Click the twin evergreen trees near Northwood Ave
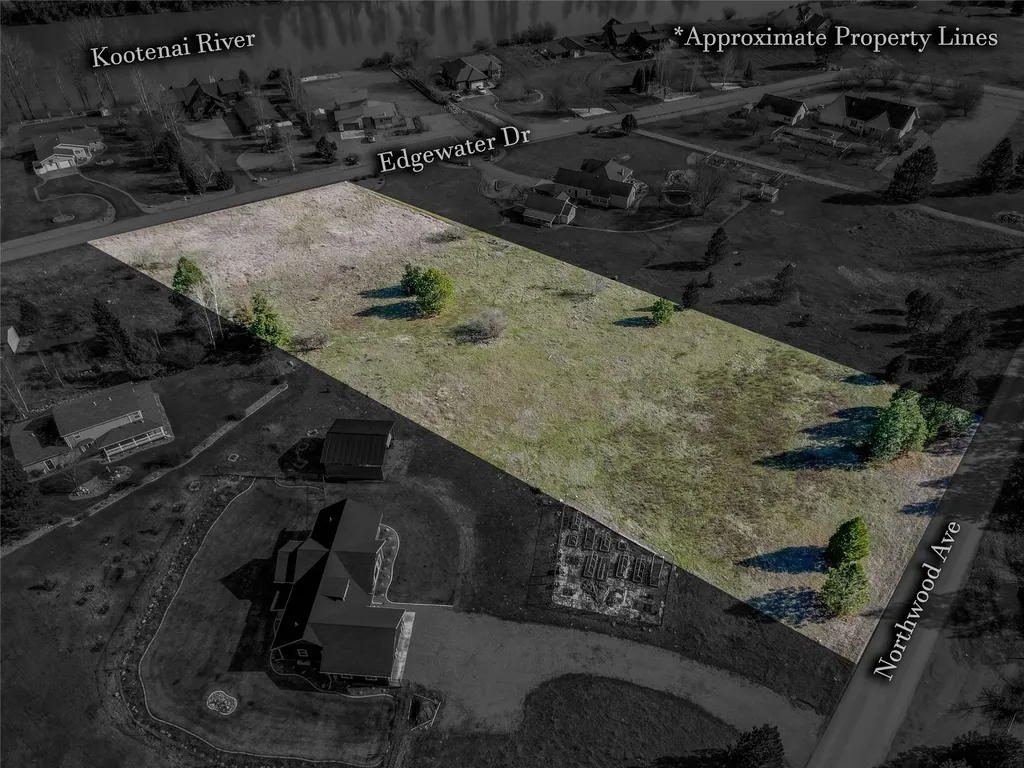This screenshot has height=768, width=1024. (846, 567)
